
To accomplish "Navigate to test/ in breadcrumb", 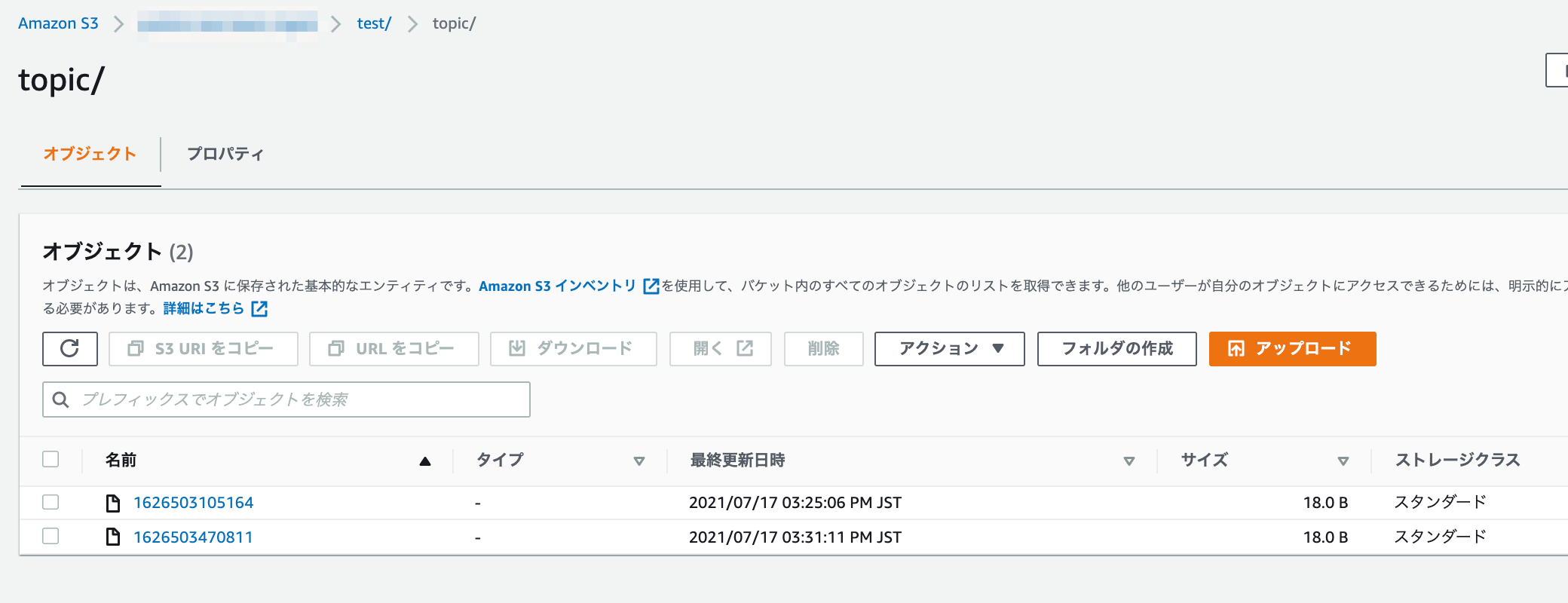I will pos(374,23).
